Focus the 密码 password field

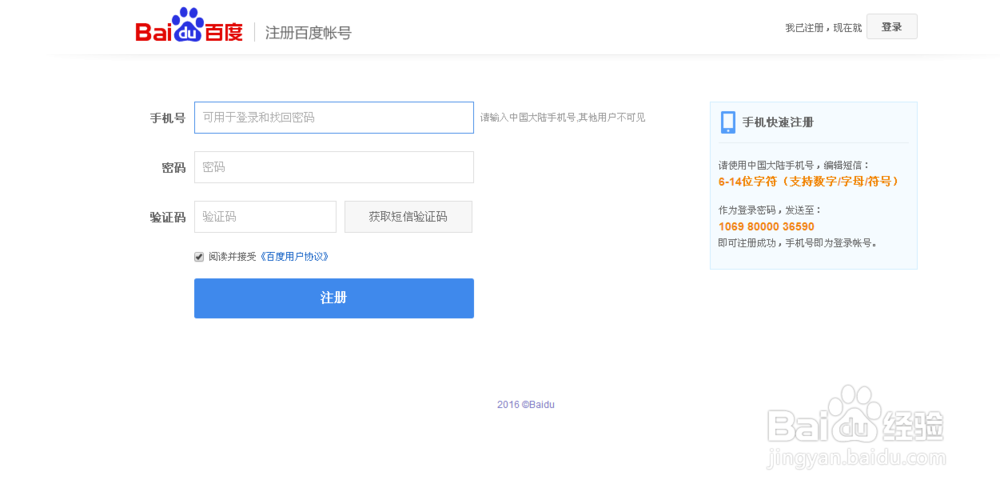click(334, 167)
